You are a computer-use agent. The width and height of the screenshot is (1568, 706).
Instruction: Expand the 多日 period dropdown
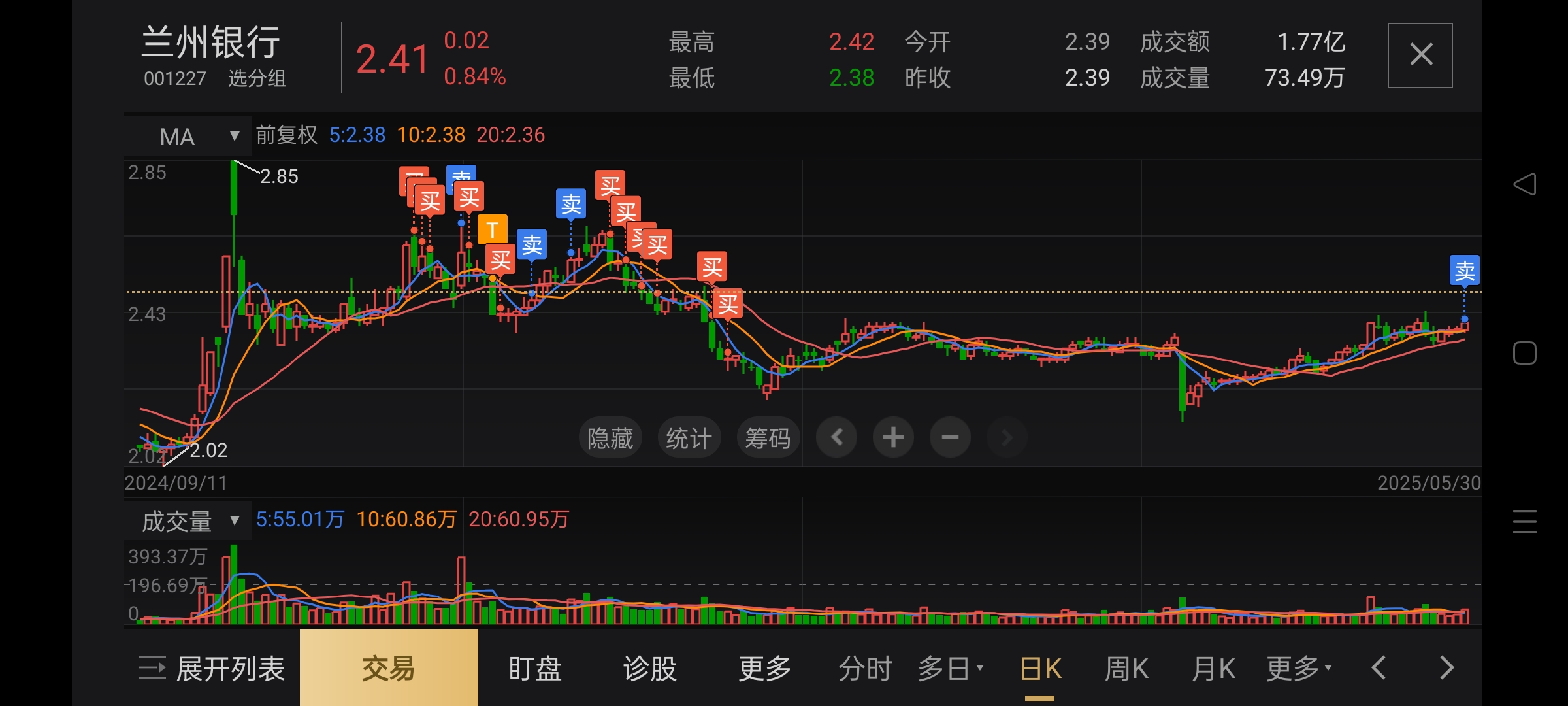click(x=951, y=669)
